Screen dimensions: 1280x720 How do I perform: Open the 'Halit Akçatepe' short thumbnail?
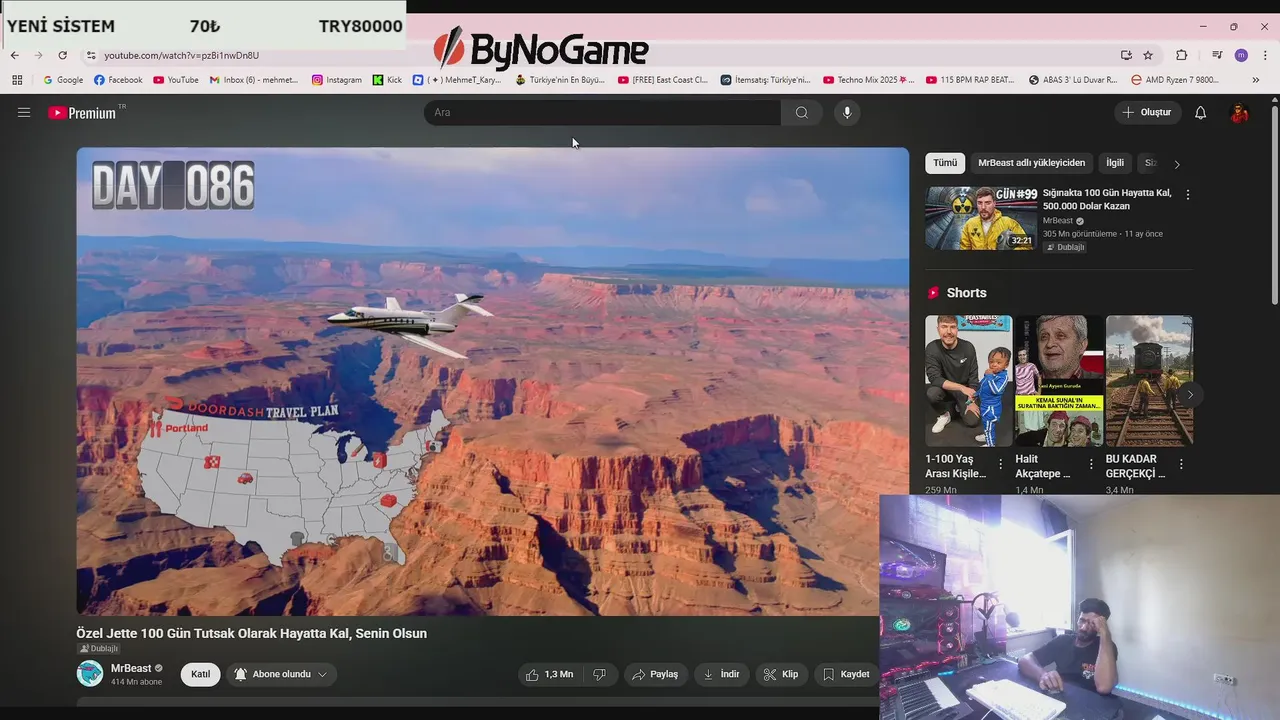(1059, 381)
